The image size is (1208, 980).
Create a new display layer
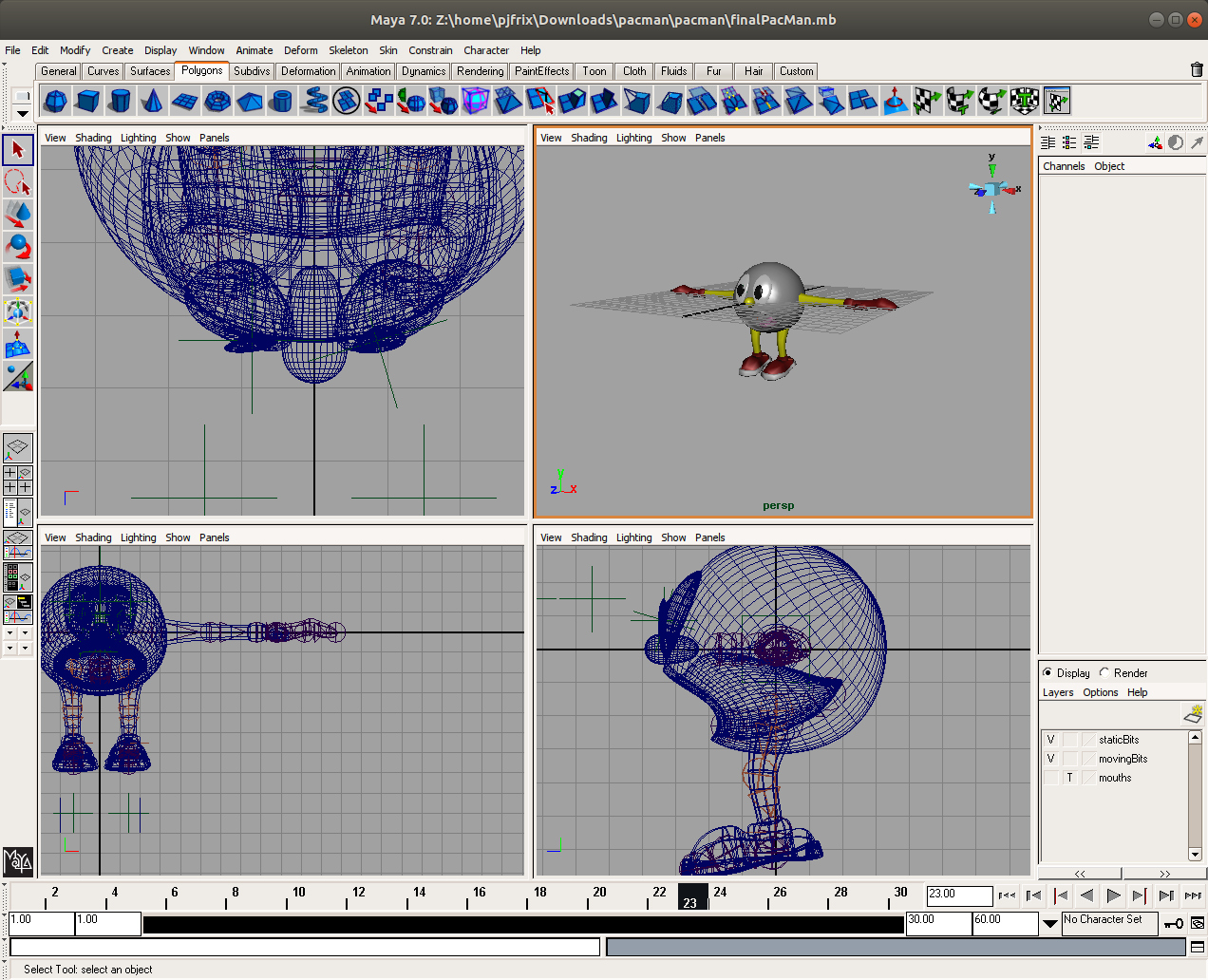click(1193, 713)
